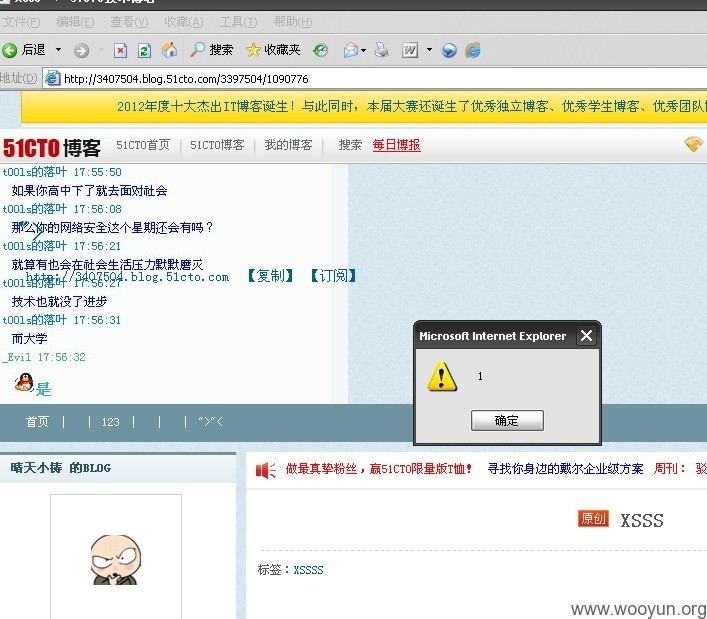This screenshot has width=707, height=619.
Task: Click 123 in the blue nav bar
Action: pos(110,422)
